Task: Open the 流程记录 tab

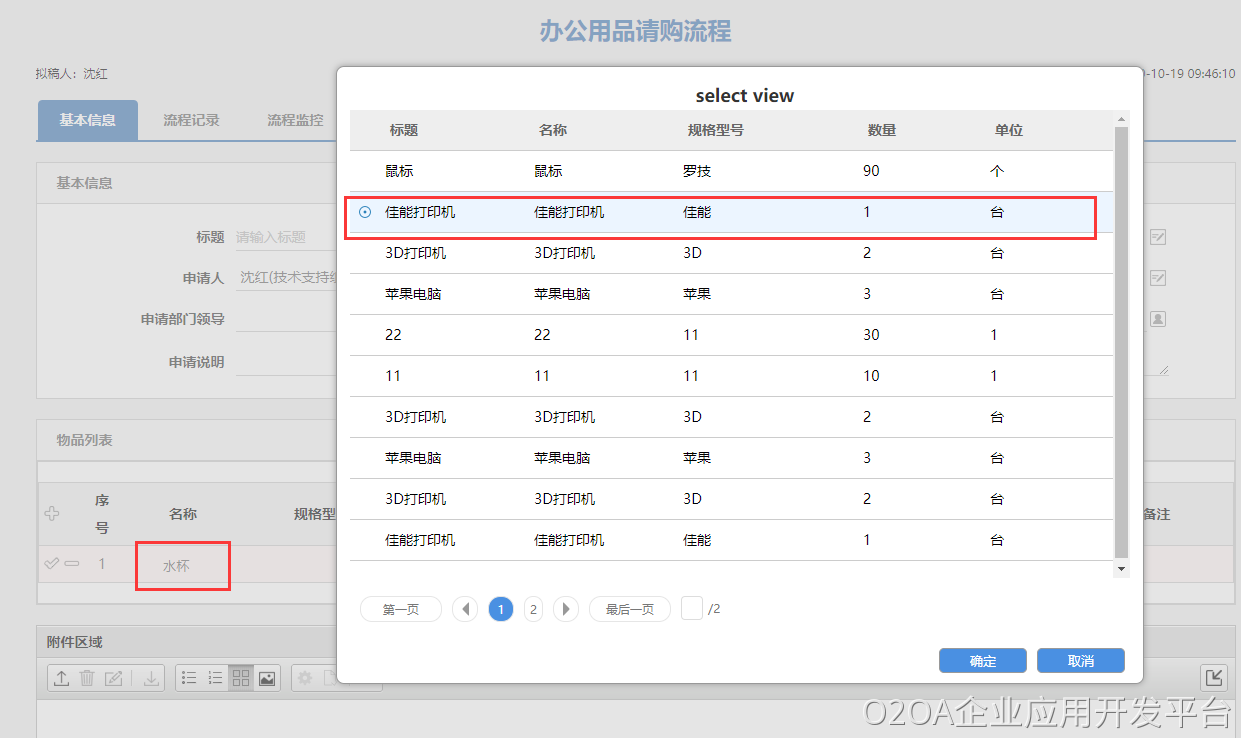Action: pos(191,120)
